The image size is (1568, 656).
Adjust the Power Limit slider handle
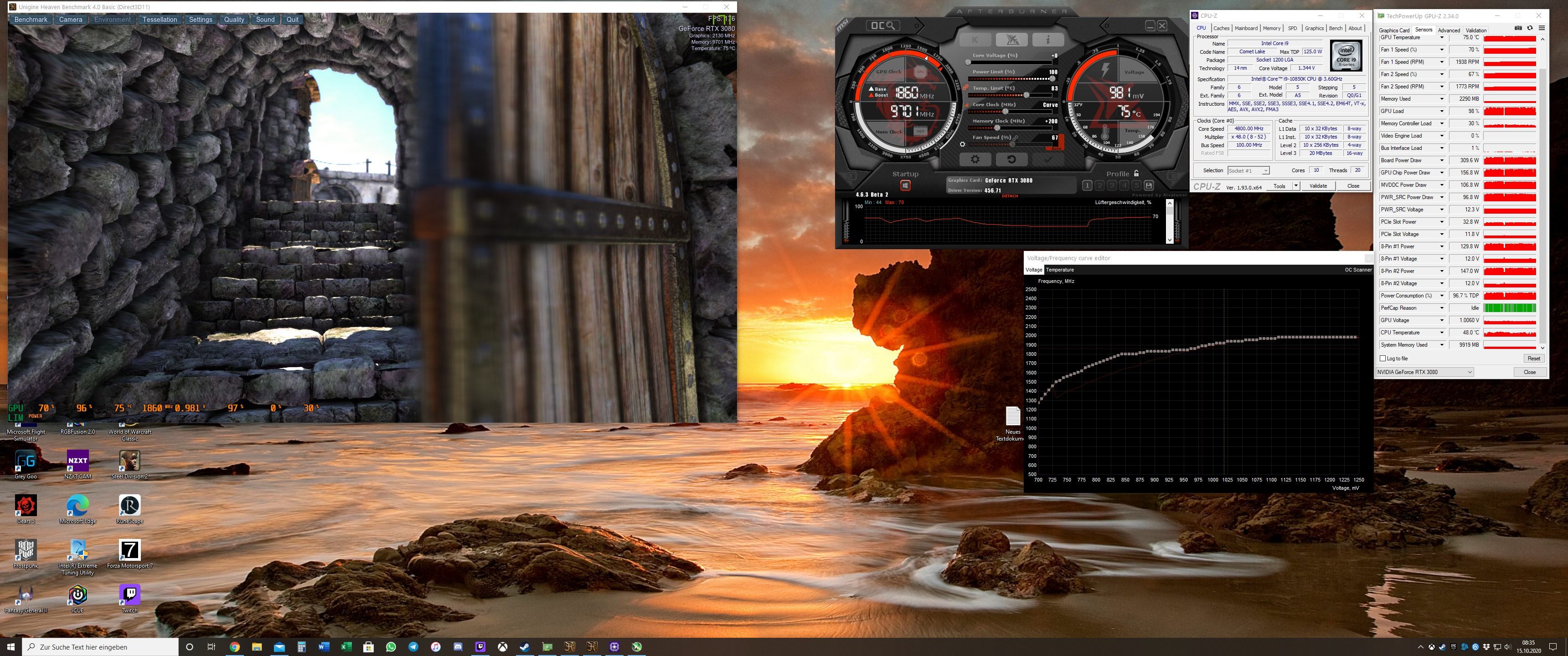[x=1052, y=78]
